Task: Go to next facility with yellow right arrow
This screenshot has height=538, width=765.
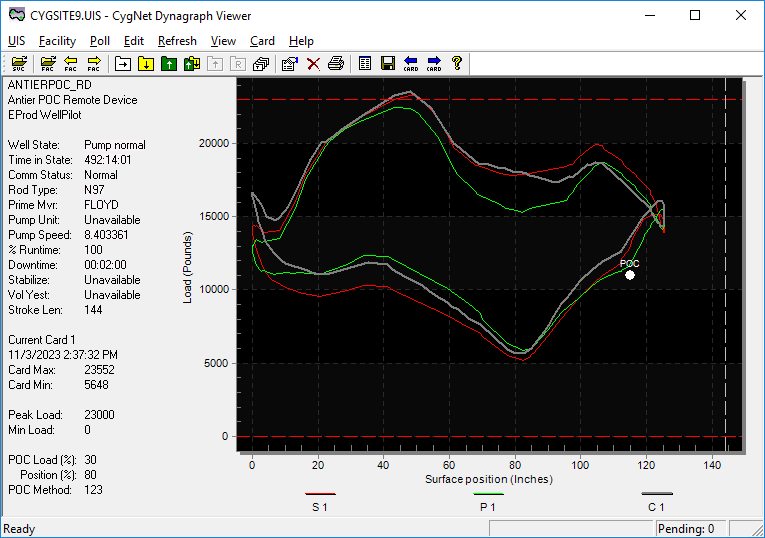Action: [x=94, y=63]
